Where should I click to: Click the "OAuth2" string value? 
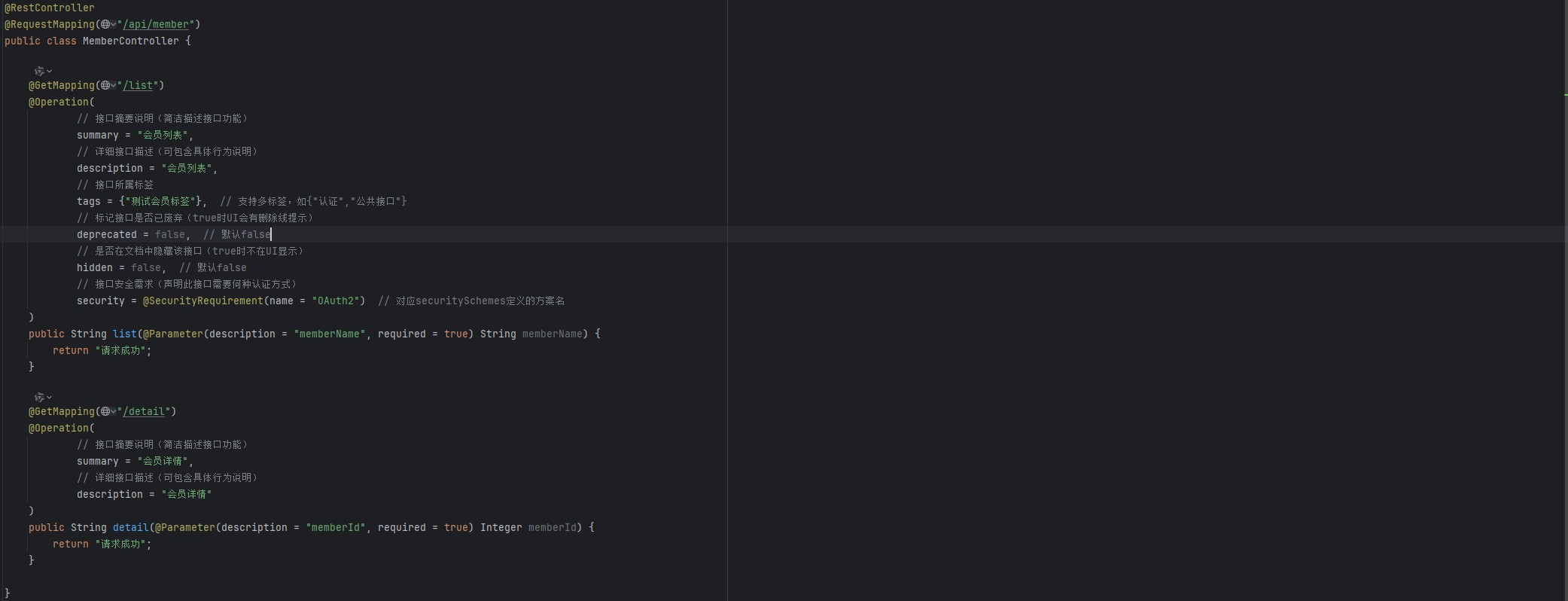336,300
